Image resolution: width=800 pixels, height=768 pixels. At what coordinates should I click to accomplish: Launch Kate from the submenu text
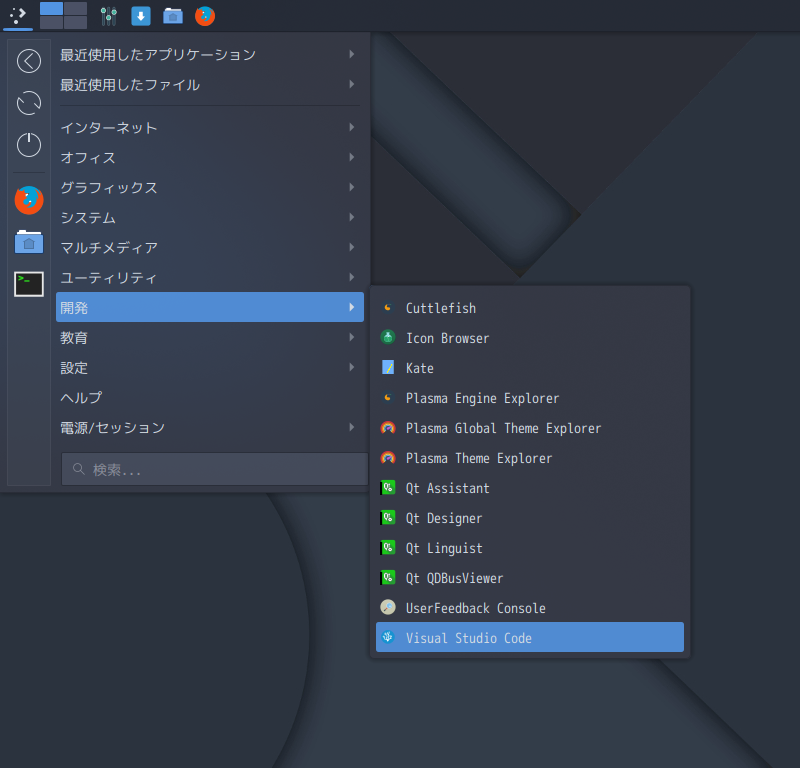pyautogui.click(x=420, y=368)
